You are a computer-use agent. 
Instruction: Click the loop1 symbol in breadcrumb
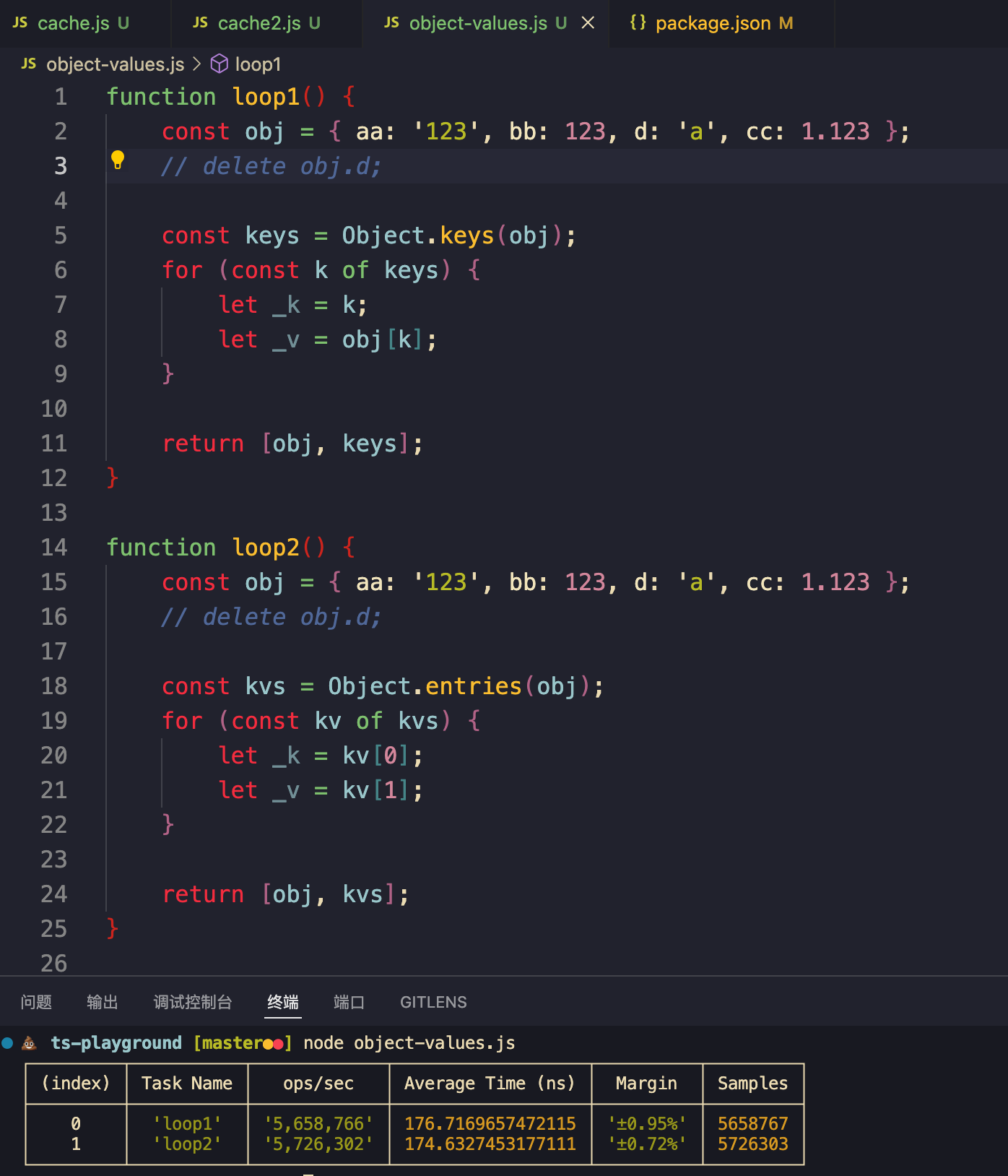click(x=258, y=64)
